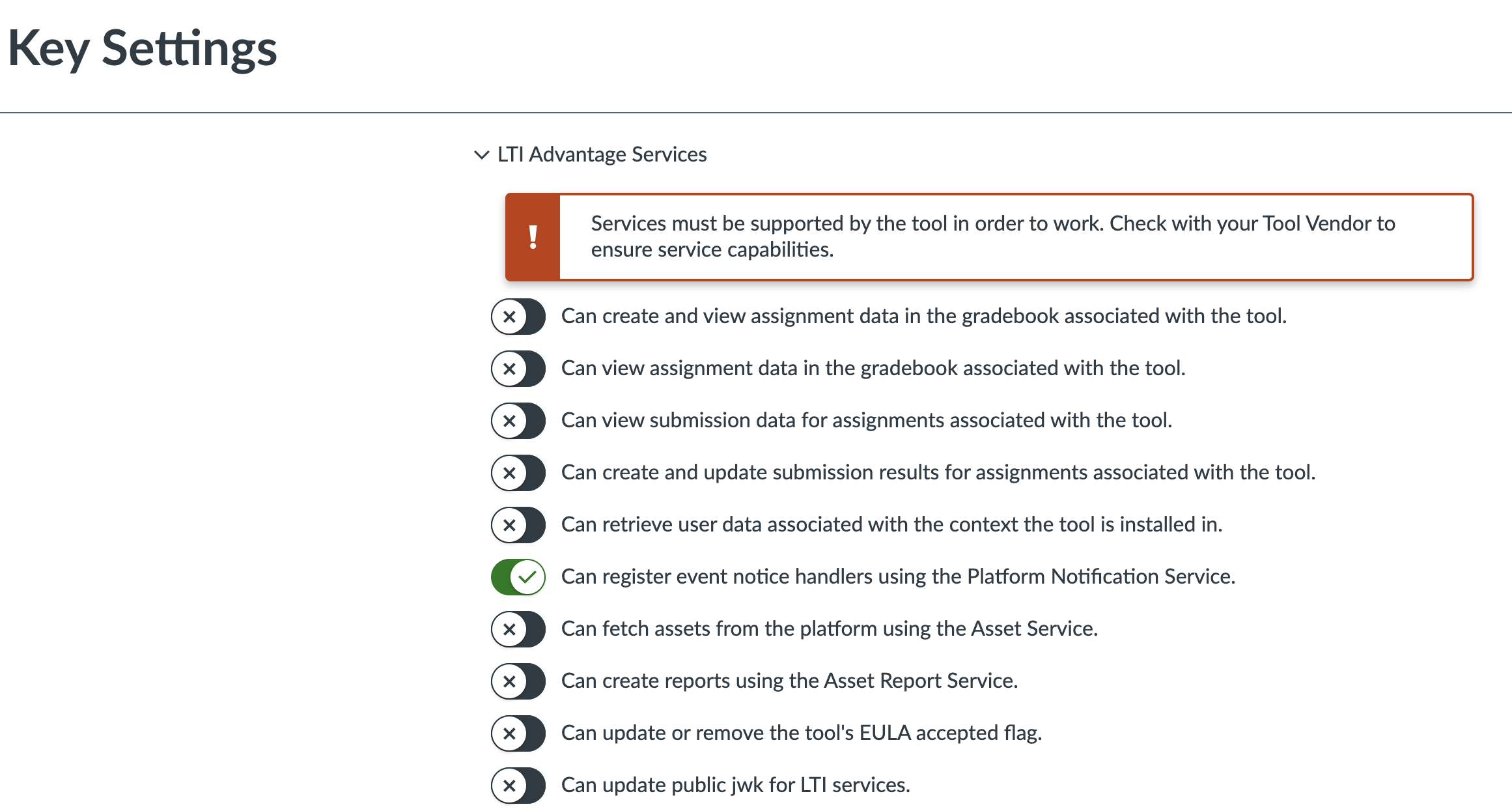This screenshot has height=809, width=1512.
Task: Allow updating public jwk for LTI services
Action: [518, 785]
